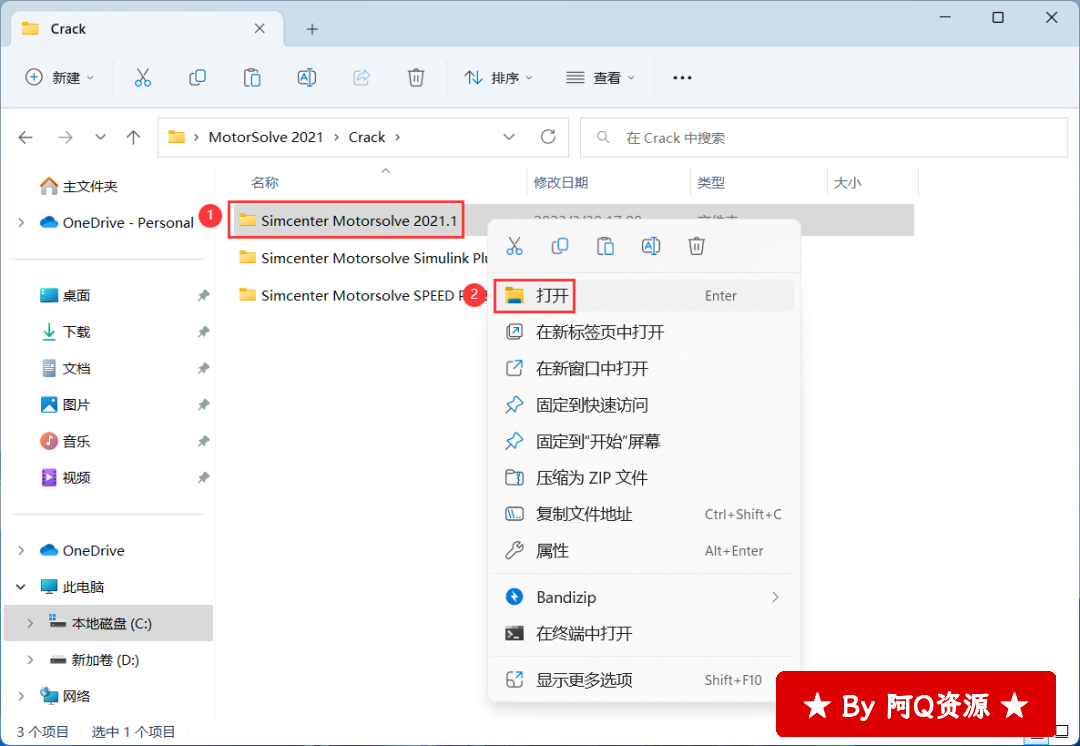Click the delete trash icon in the top toolbar
This screenshot has height=746, width=1080.
tap(416, 78)
